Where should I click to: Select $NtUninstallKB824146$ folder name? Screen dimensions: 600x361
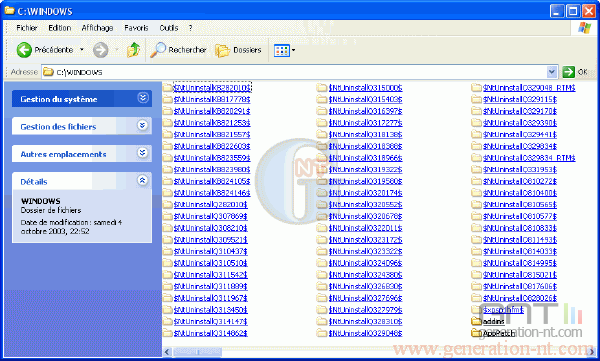tap(212, 193)
